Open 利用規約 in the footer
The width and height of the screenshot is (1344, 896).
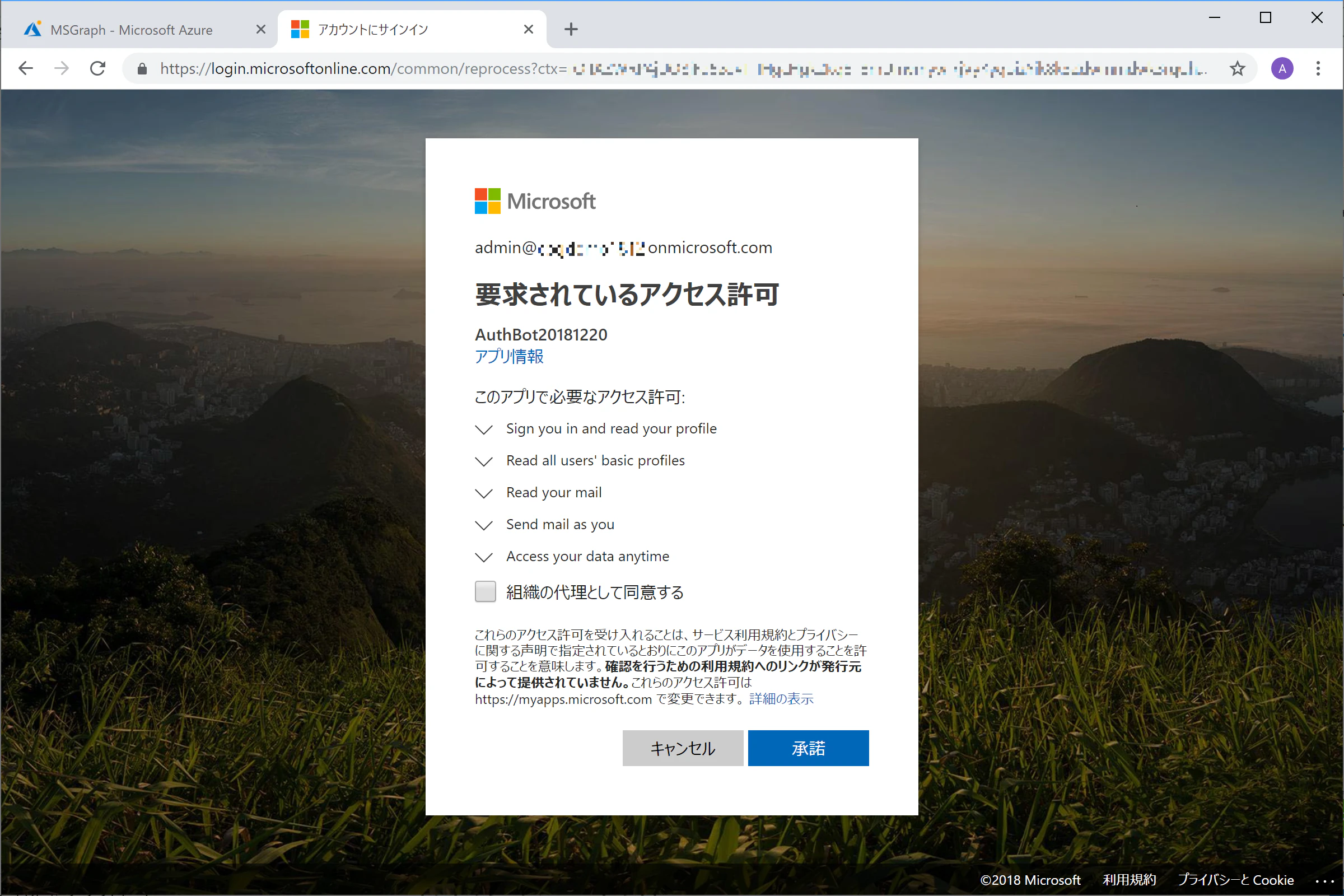coord(1129,880)
